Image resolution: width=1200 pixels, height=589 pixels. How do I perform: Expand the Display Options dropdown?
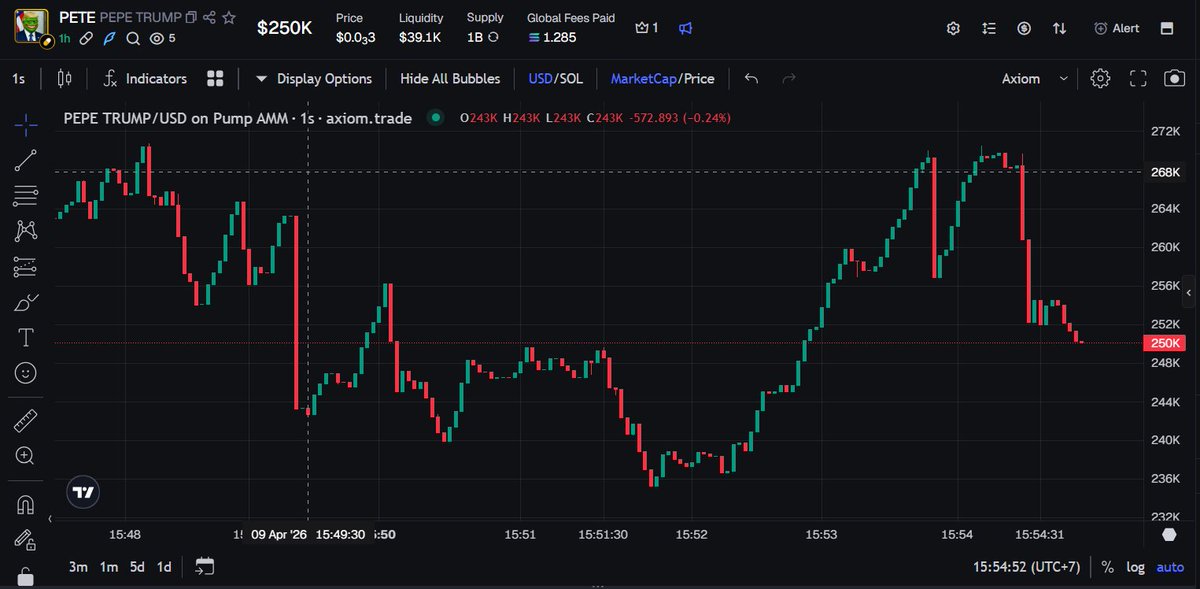click(x=313, y=78)
